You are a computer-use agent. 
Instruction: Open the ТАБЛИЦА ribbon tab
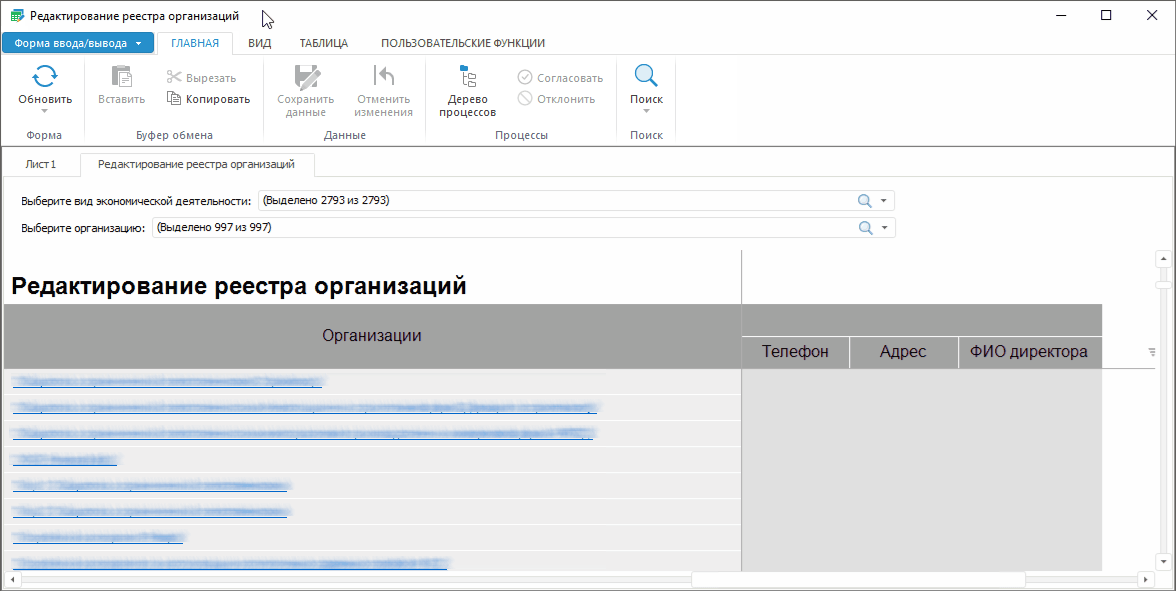point(324,43)
